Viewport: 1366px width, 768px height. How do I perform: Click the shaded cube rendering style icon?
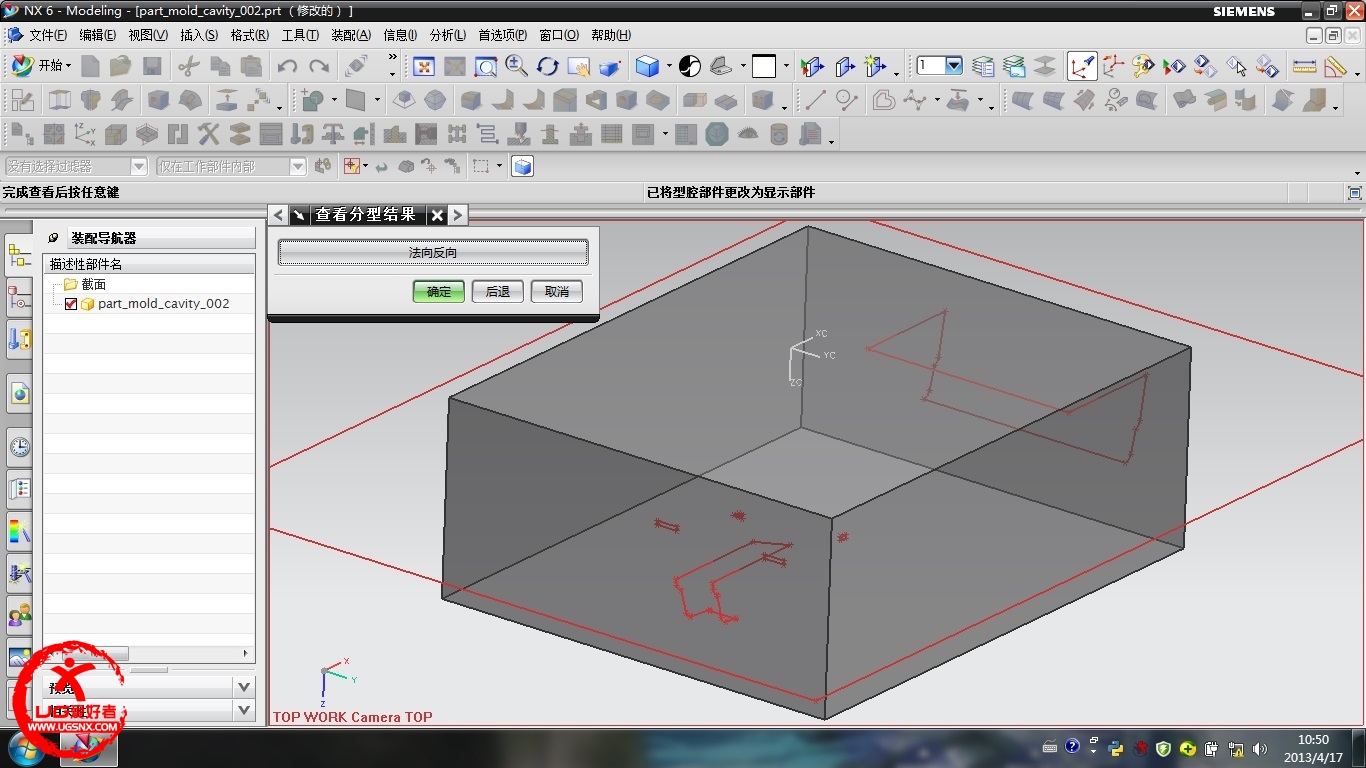[x=647, y=66]
